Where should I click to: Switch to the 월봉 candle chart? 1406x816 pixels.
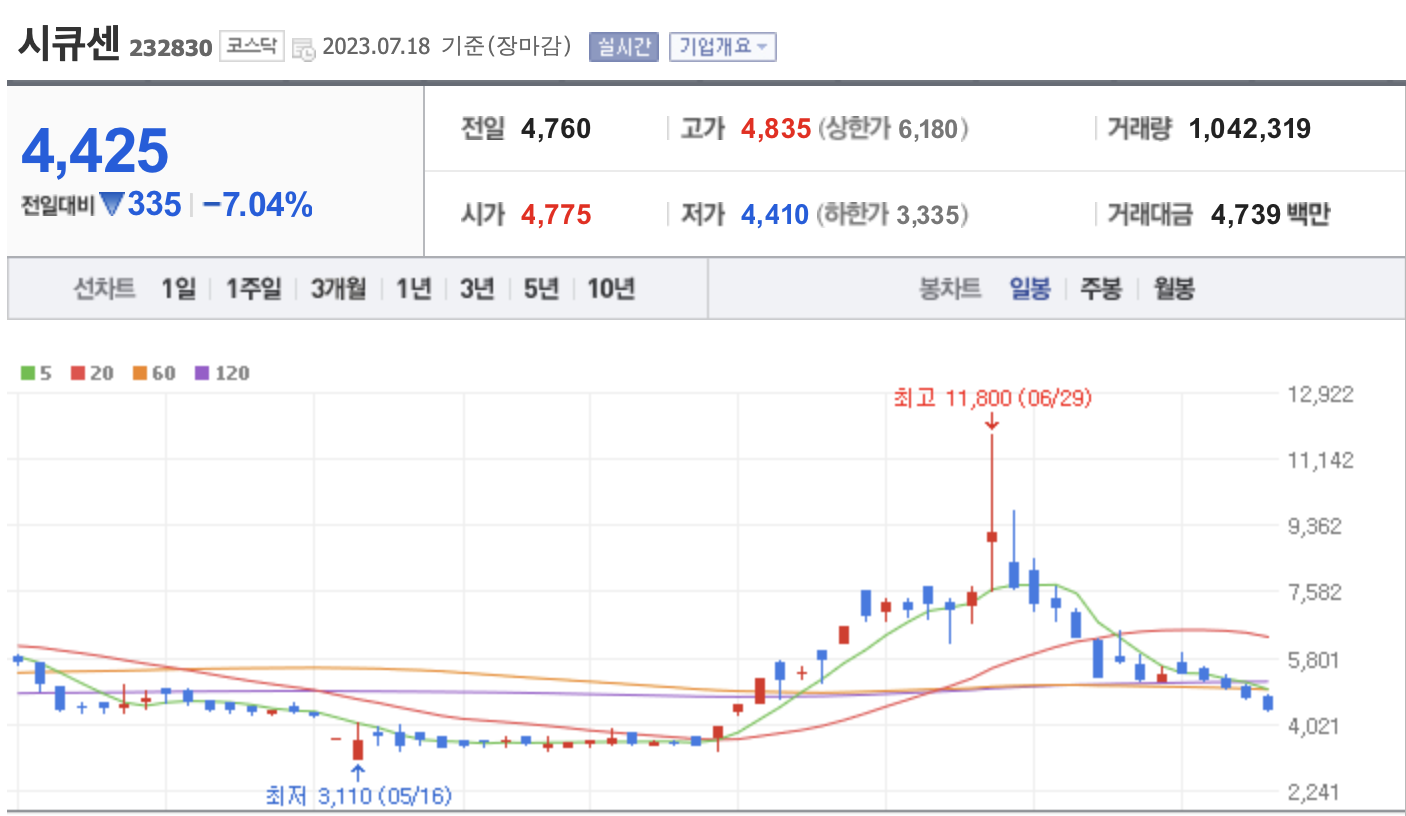click(1173, 289)
